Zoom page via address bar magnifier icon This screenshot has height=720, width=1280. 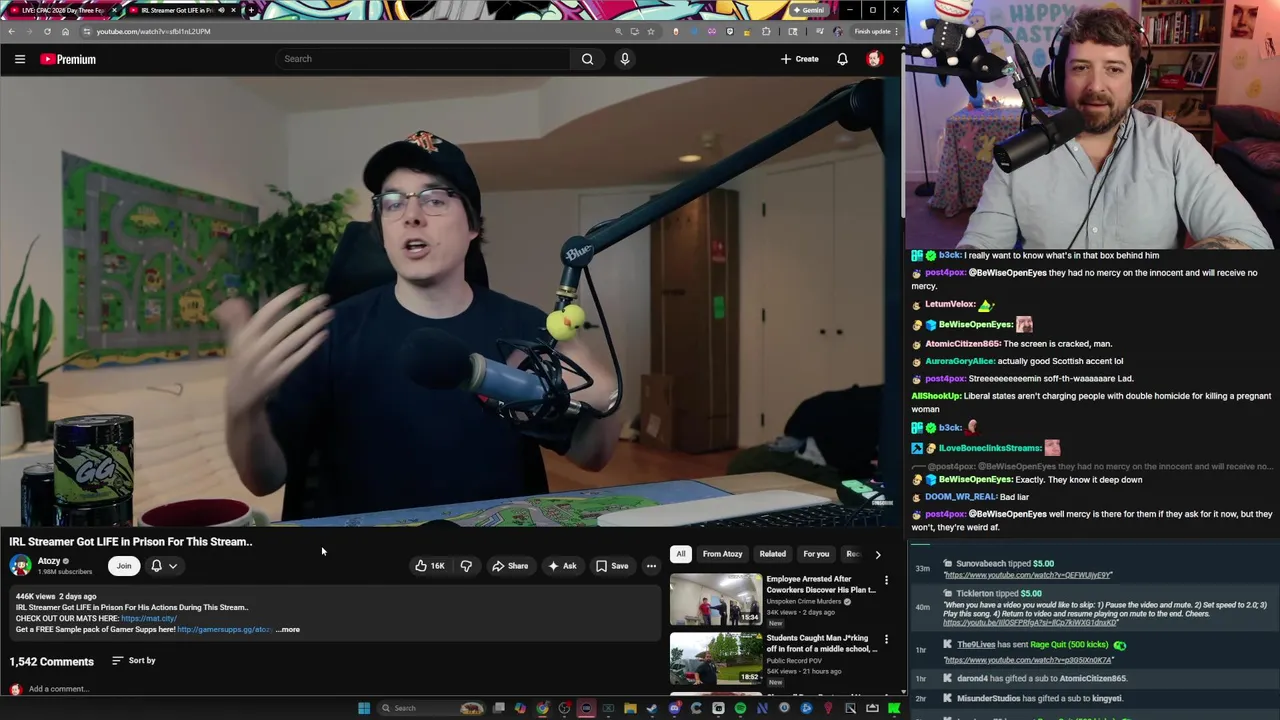coord(618,31)
